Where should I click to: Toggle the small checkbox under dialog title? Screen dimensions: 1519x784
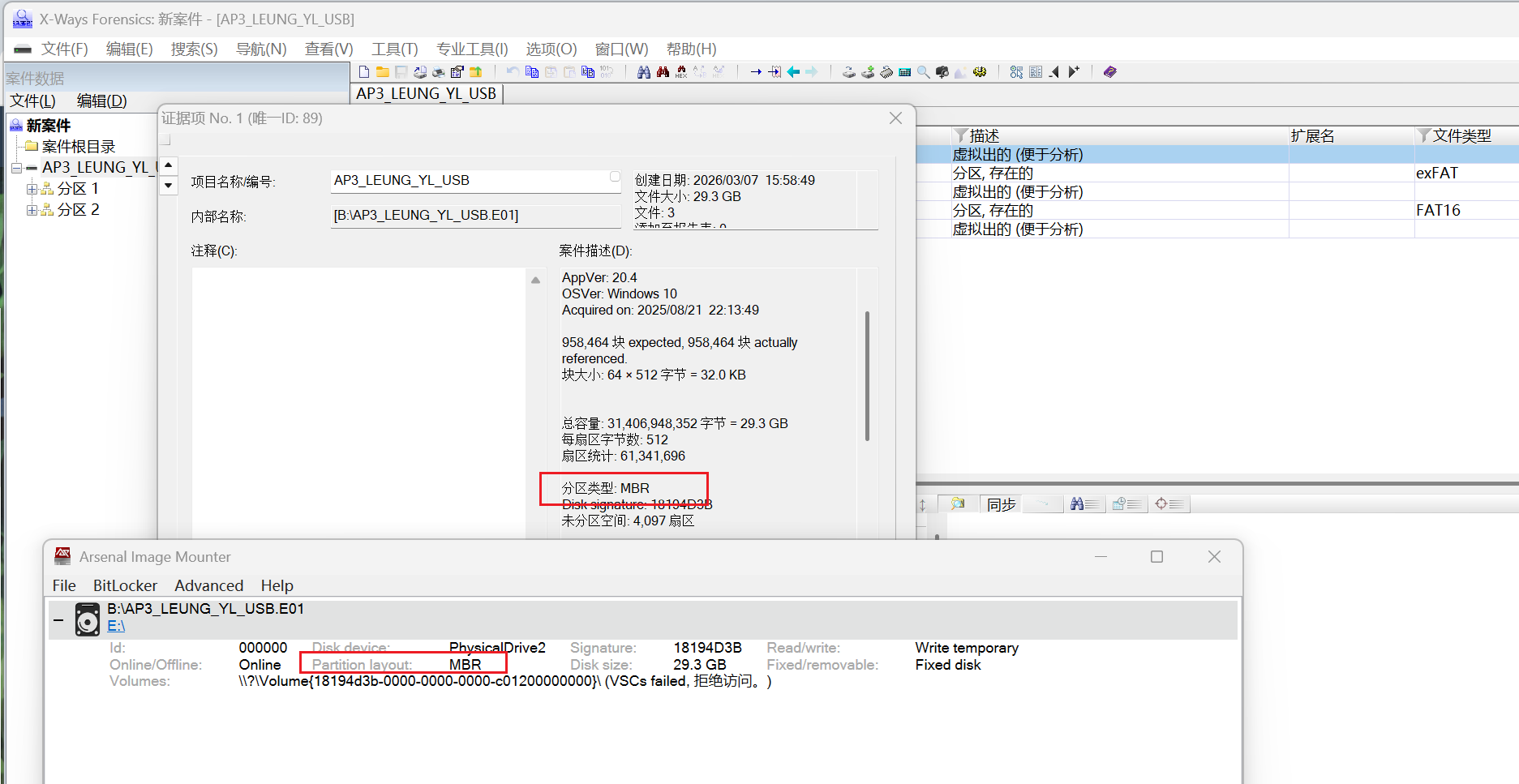pos(165,139)
